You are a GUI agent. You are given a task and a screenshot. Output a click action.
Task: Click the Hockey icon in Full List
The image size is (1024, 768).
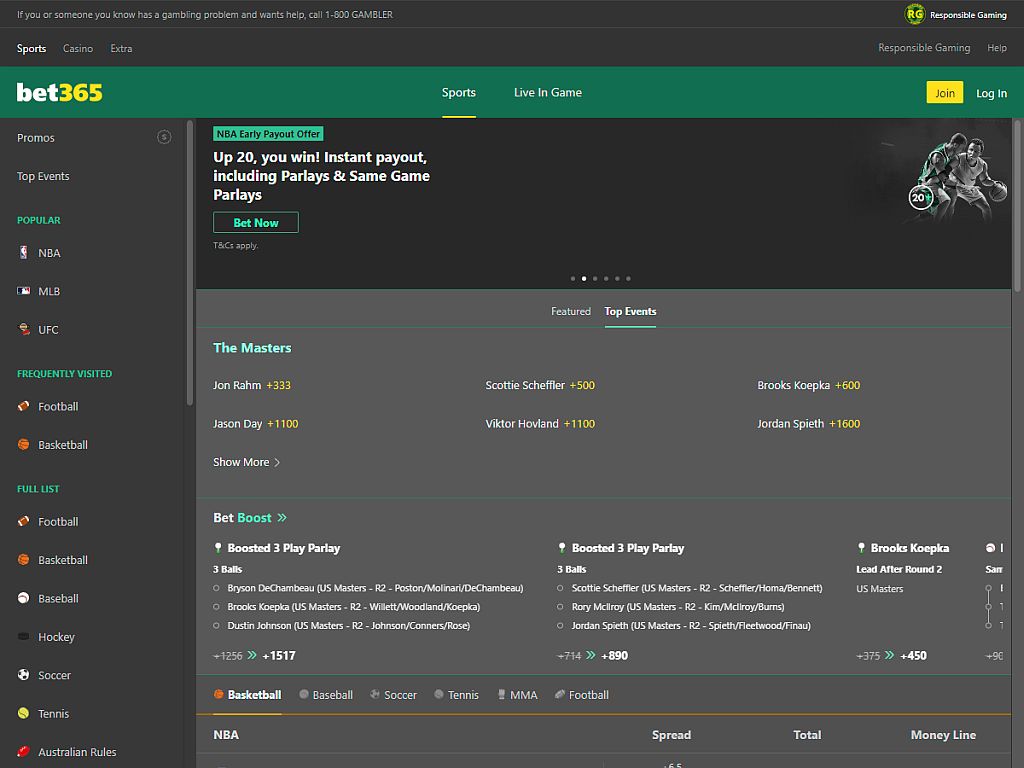pos(25,637)
